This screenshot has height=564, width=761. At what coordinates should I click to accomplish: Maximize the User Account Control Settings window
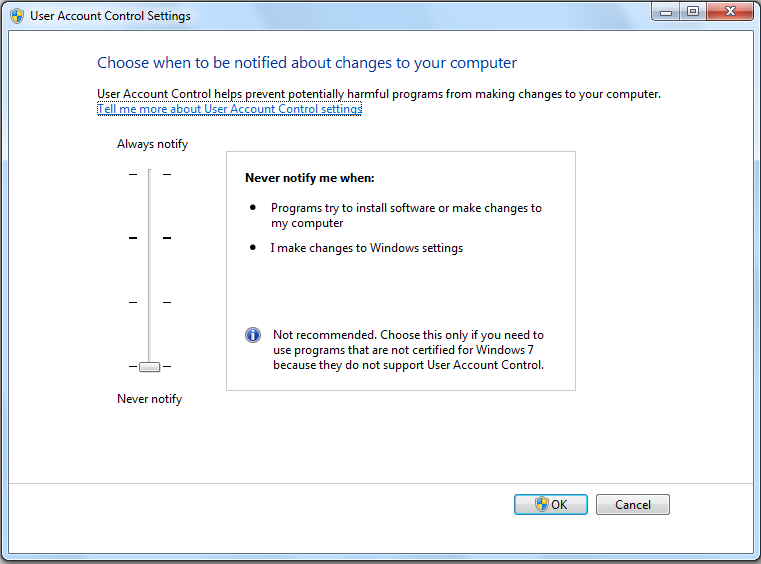[693, 12]
